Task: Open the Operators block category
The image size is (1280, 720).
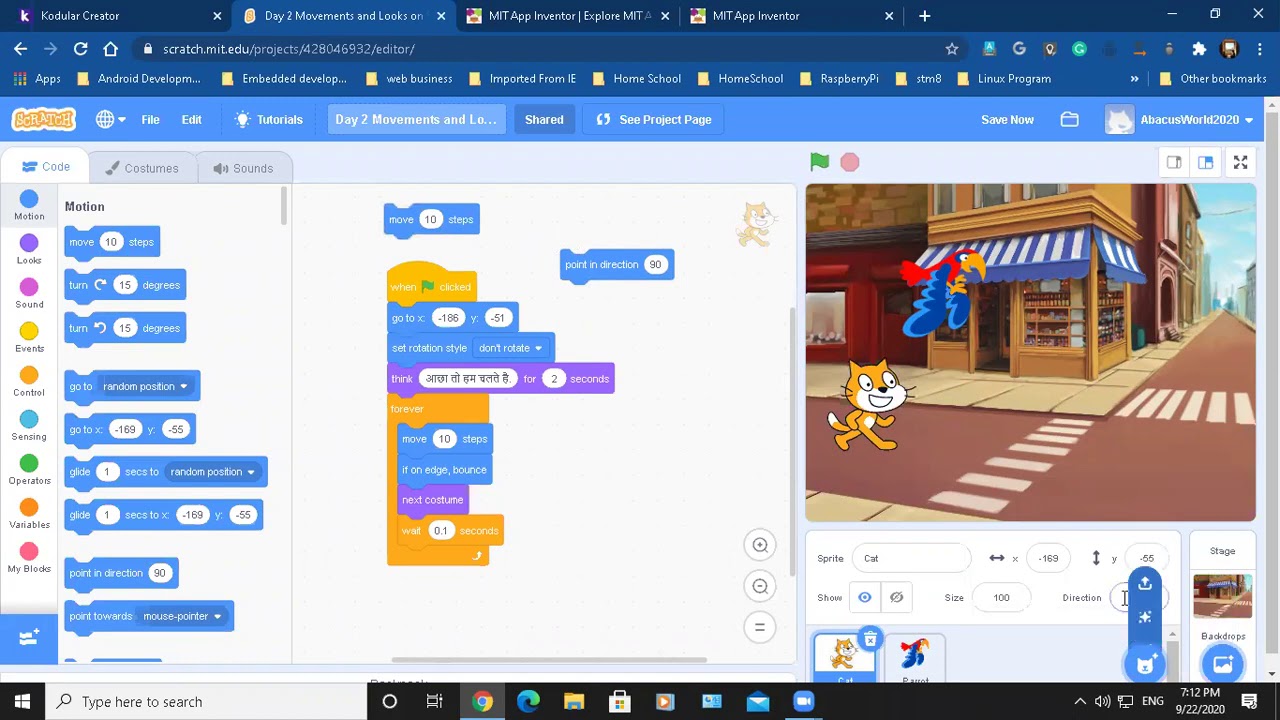Action: tap(29, 469)
